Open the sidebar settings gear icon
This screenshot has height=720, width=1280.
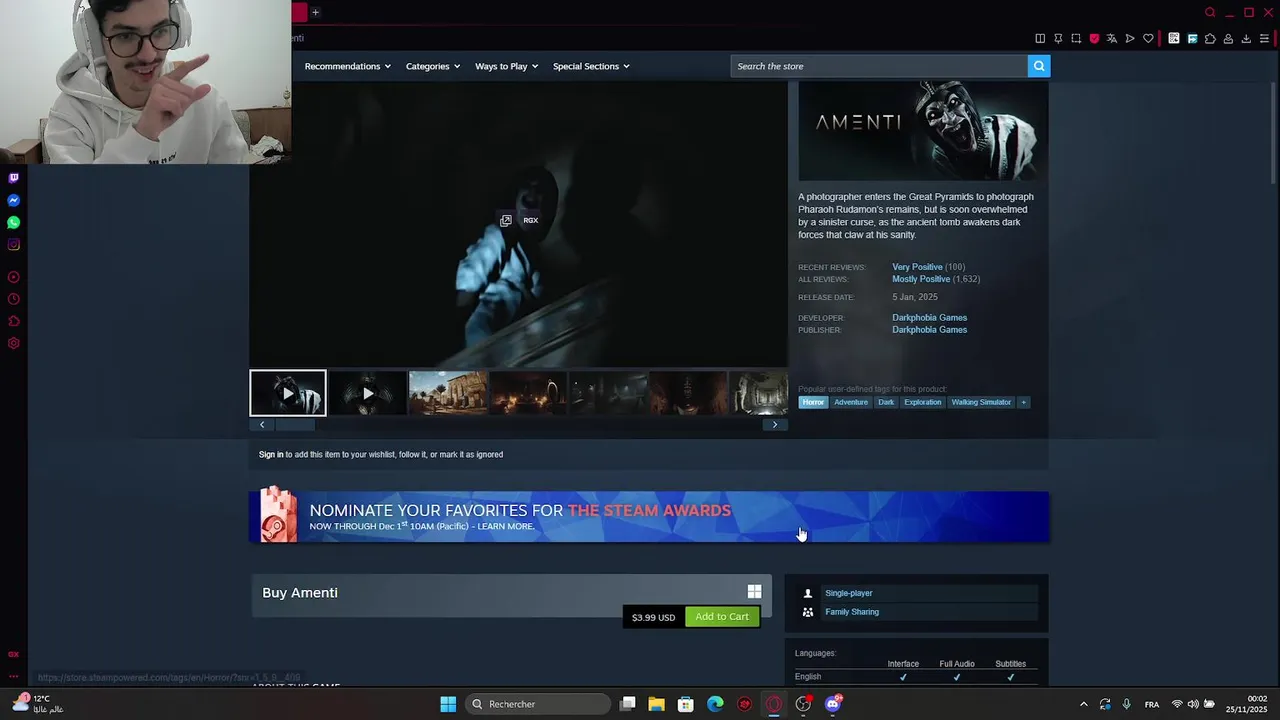pos(13,343)
